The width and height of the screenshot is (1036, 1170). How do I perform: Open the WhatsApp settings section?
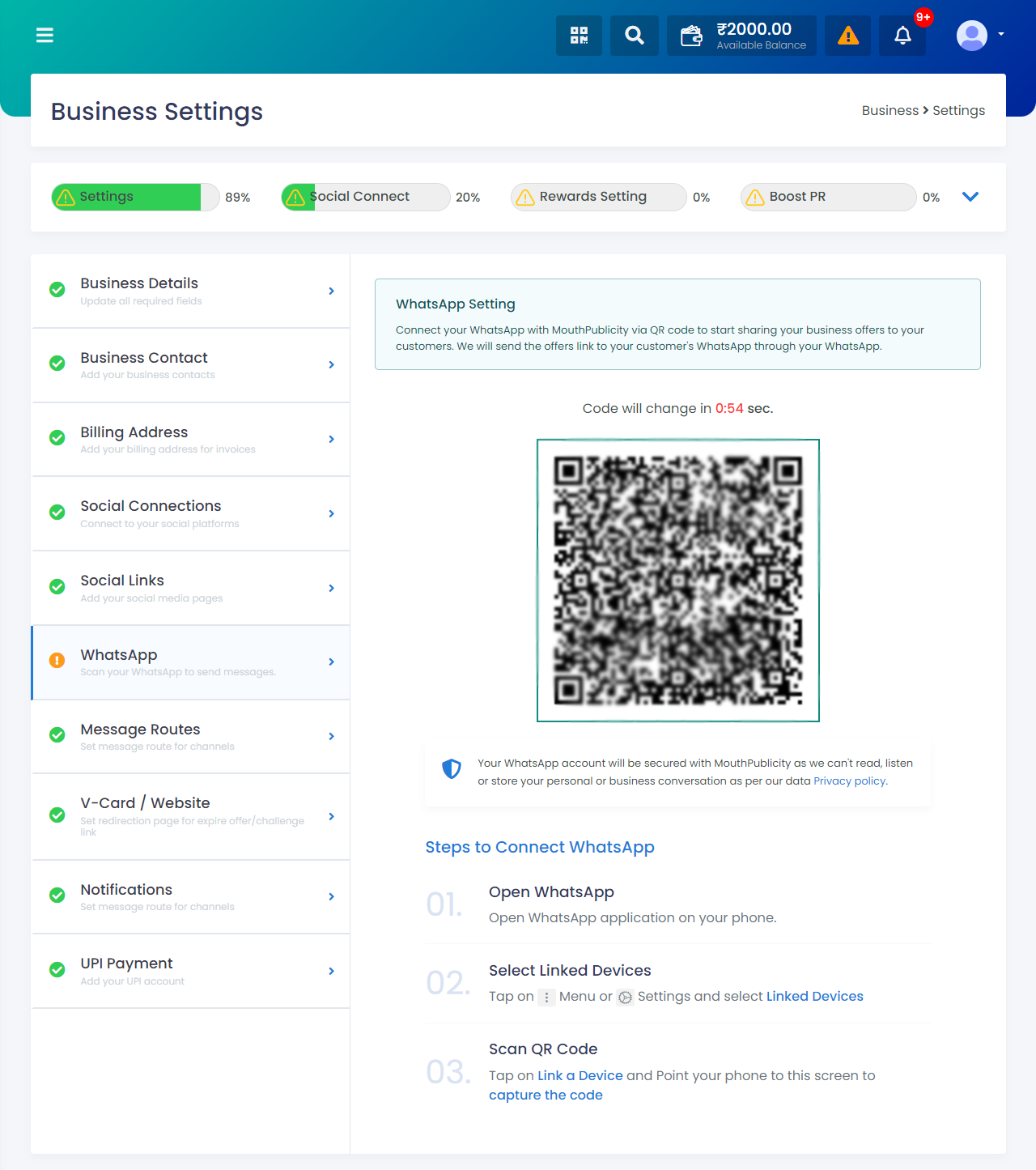[x=191, y=662]
